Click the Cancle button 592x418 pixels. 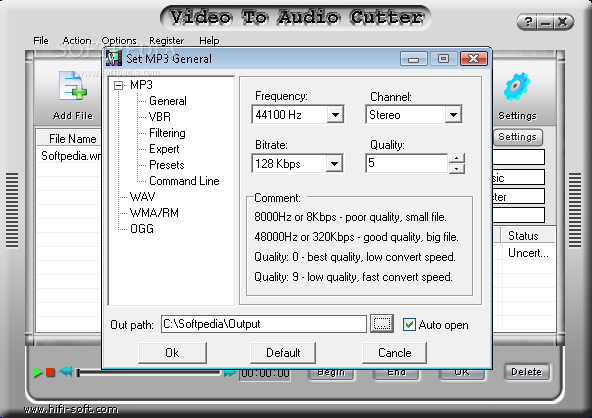coord(395,353)
